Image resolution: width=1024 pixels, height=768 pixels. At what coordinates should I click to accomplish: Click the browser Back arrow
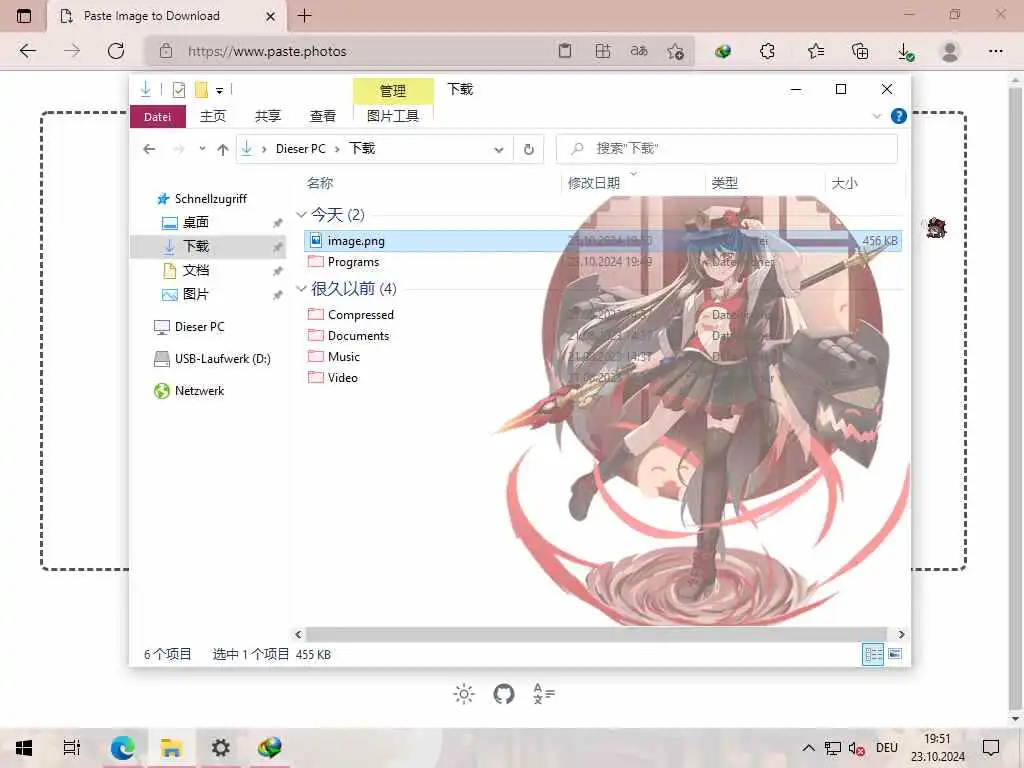(27, 51)
